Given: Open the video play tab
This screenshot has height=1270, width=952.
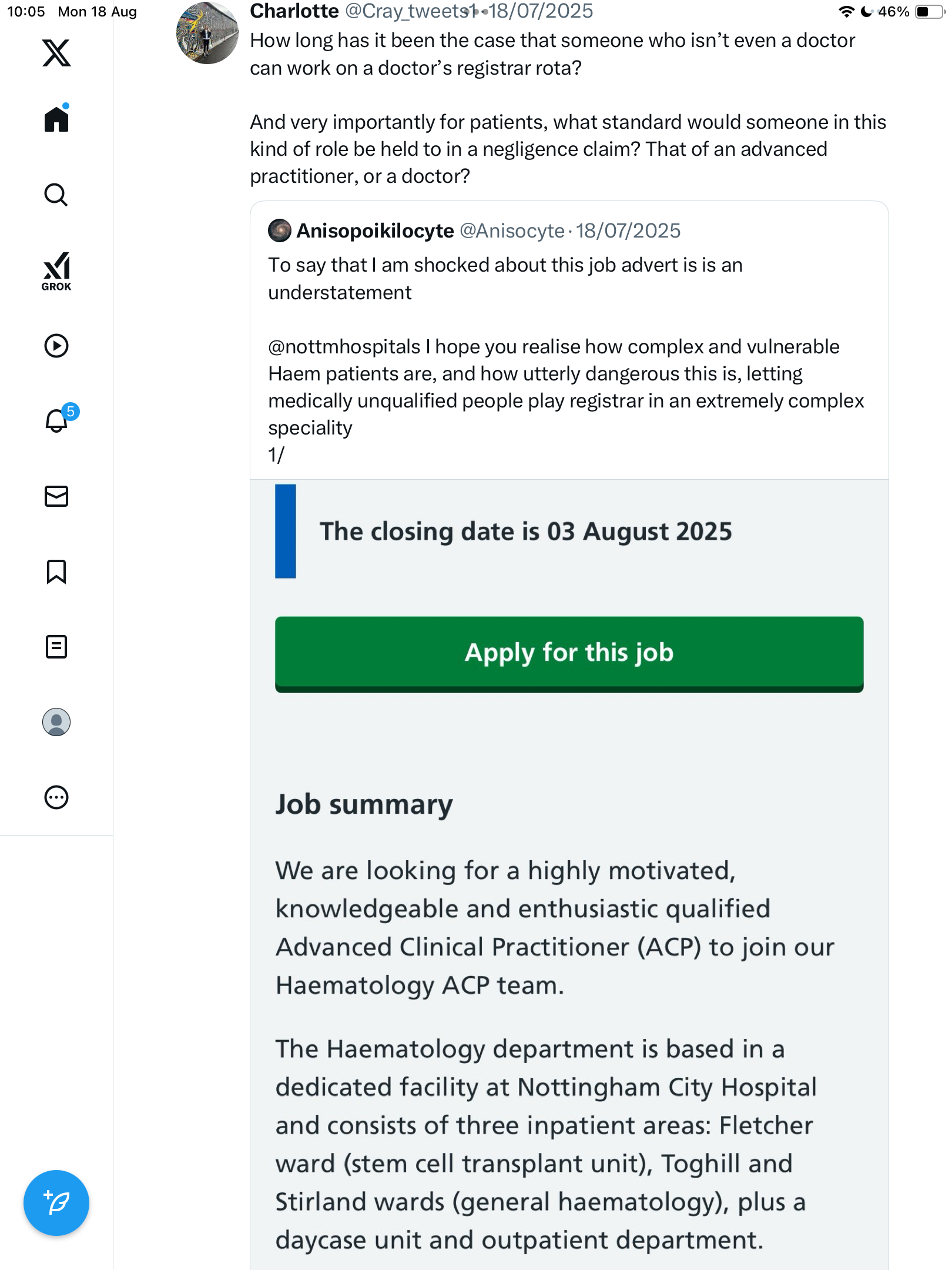Looking at the screenshot, I should [56, 346].
